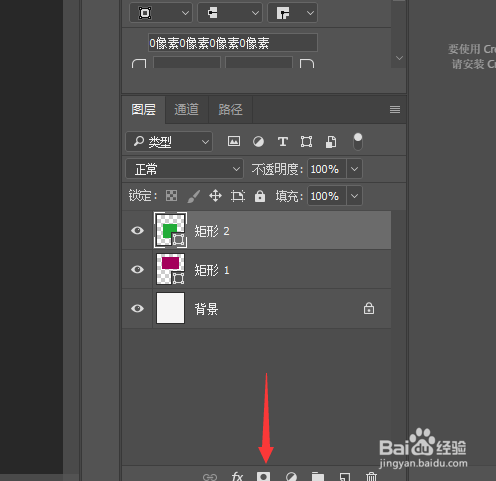Filter for type layers icon

[283, 142]
